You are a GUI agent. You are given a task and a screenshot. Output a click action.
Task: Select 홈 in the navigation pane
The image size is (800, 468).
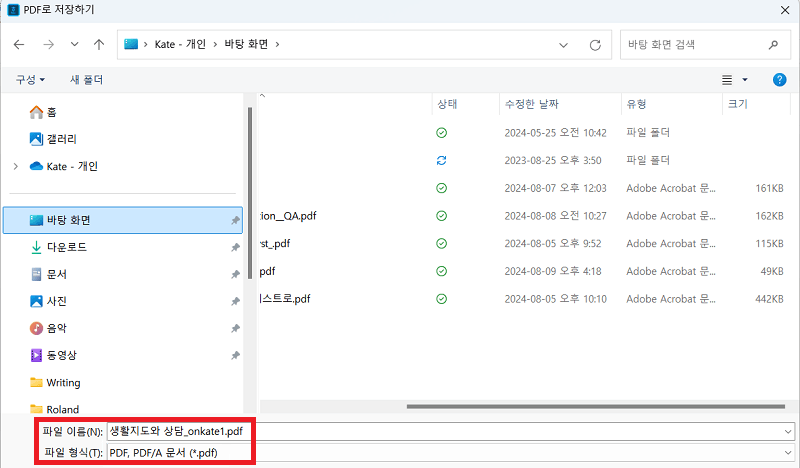click(x=43, y=112)
